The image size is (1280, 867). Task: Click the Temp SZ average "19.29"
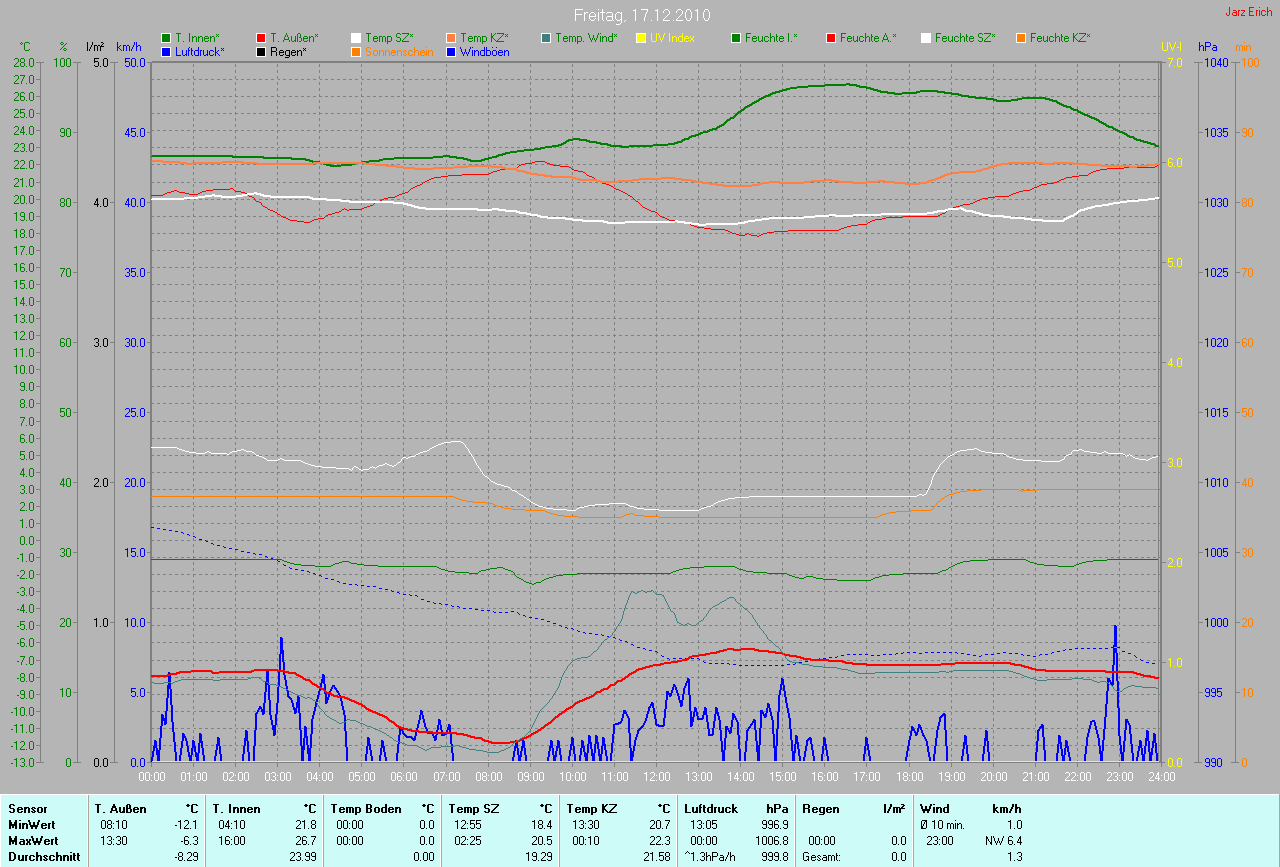pos(538,857)
